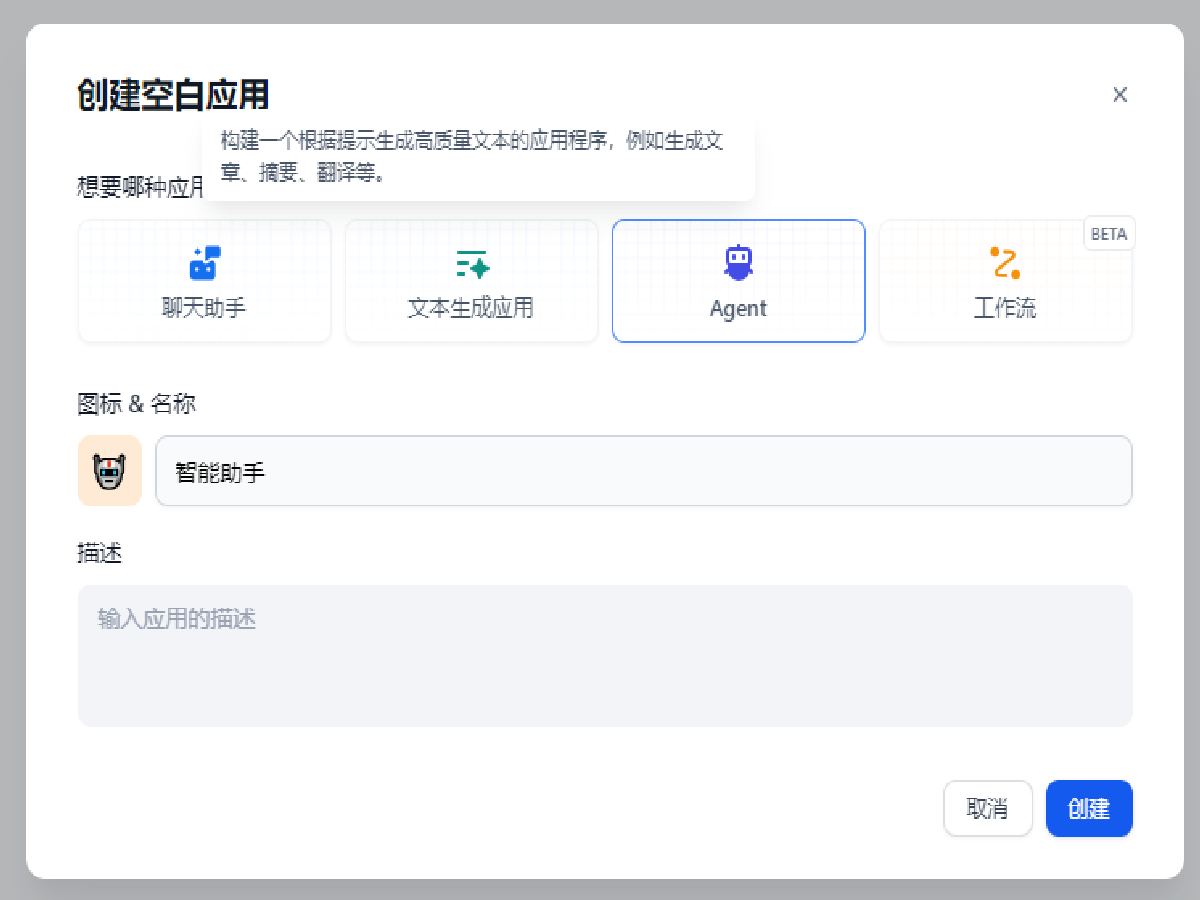Image resolution: width=1200 pixels, height=900 pixels.
Task: Click the 图标 & 名称 section label
Action: click(137, 404)
